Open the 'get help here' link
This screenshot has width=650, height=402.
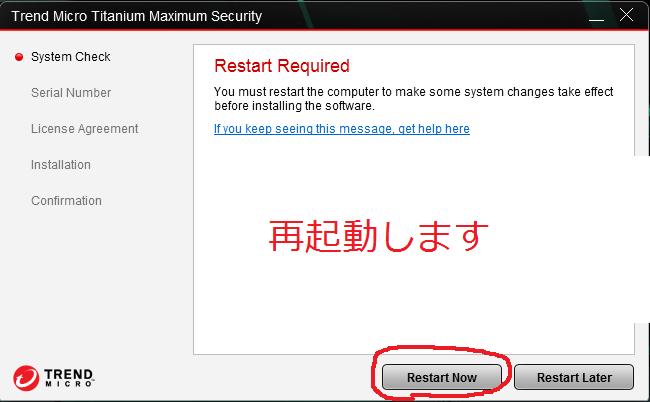(342, 129)
